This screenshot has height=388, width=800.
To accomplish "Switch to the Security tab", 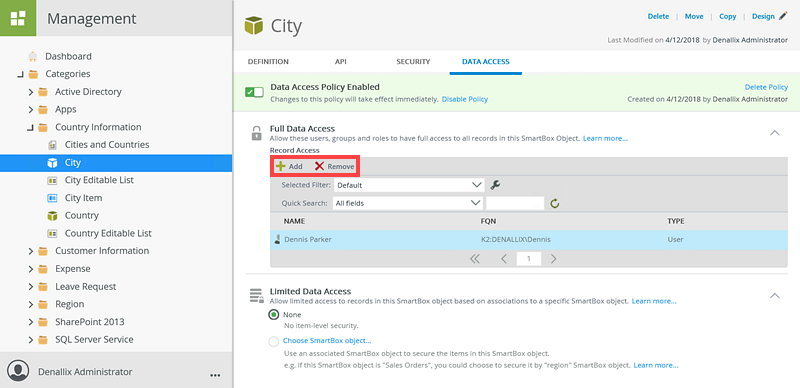I will pos(413,62).
